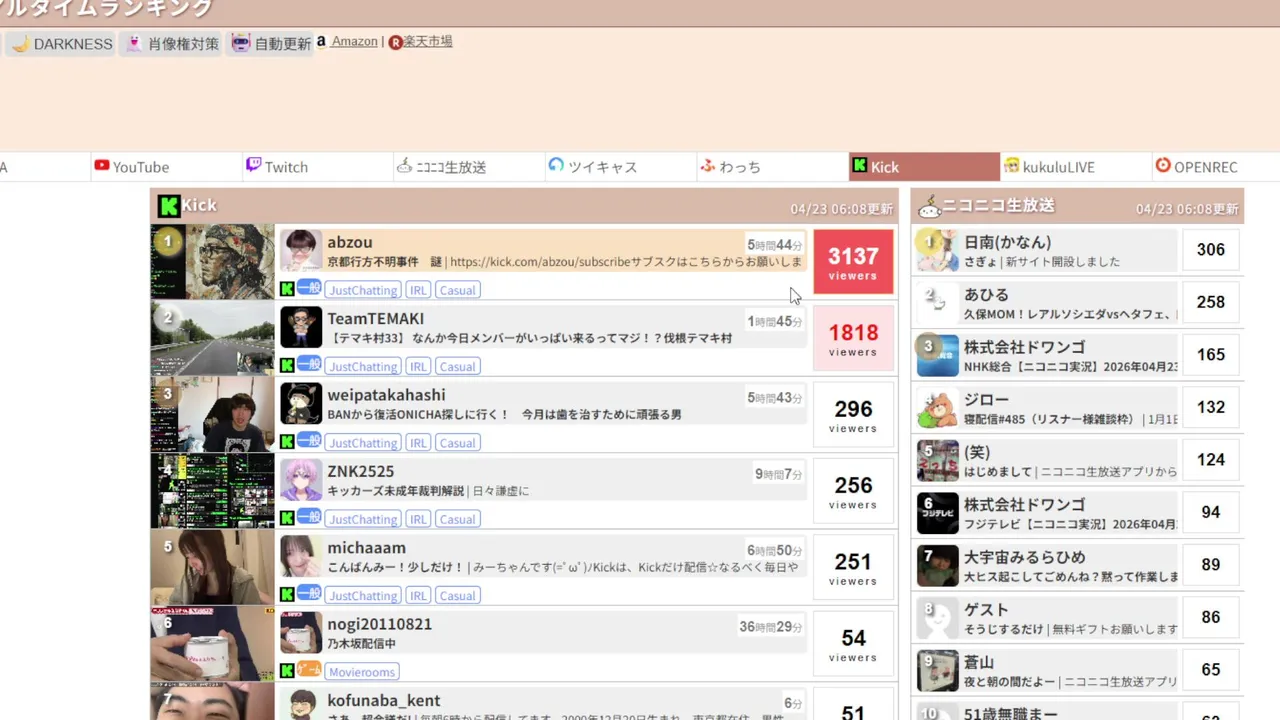Toggle the 肖像権対策 option
This screenshot has width=1280, height=720.
(x=171, y=44)
